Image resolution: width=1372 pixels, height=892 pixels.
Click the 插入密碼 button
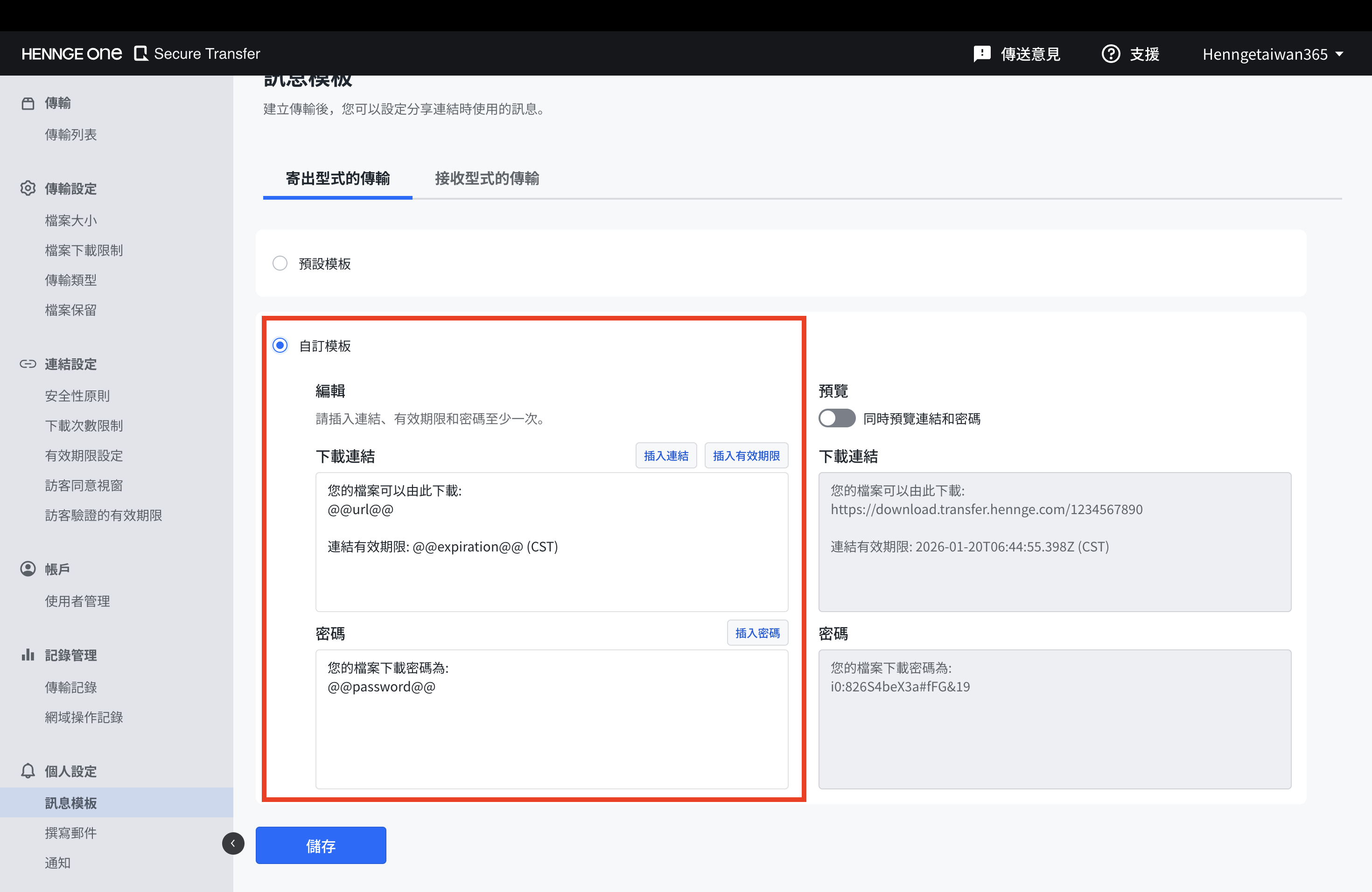pyautogui.click(x=757, y=633)
